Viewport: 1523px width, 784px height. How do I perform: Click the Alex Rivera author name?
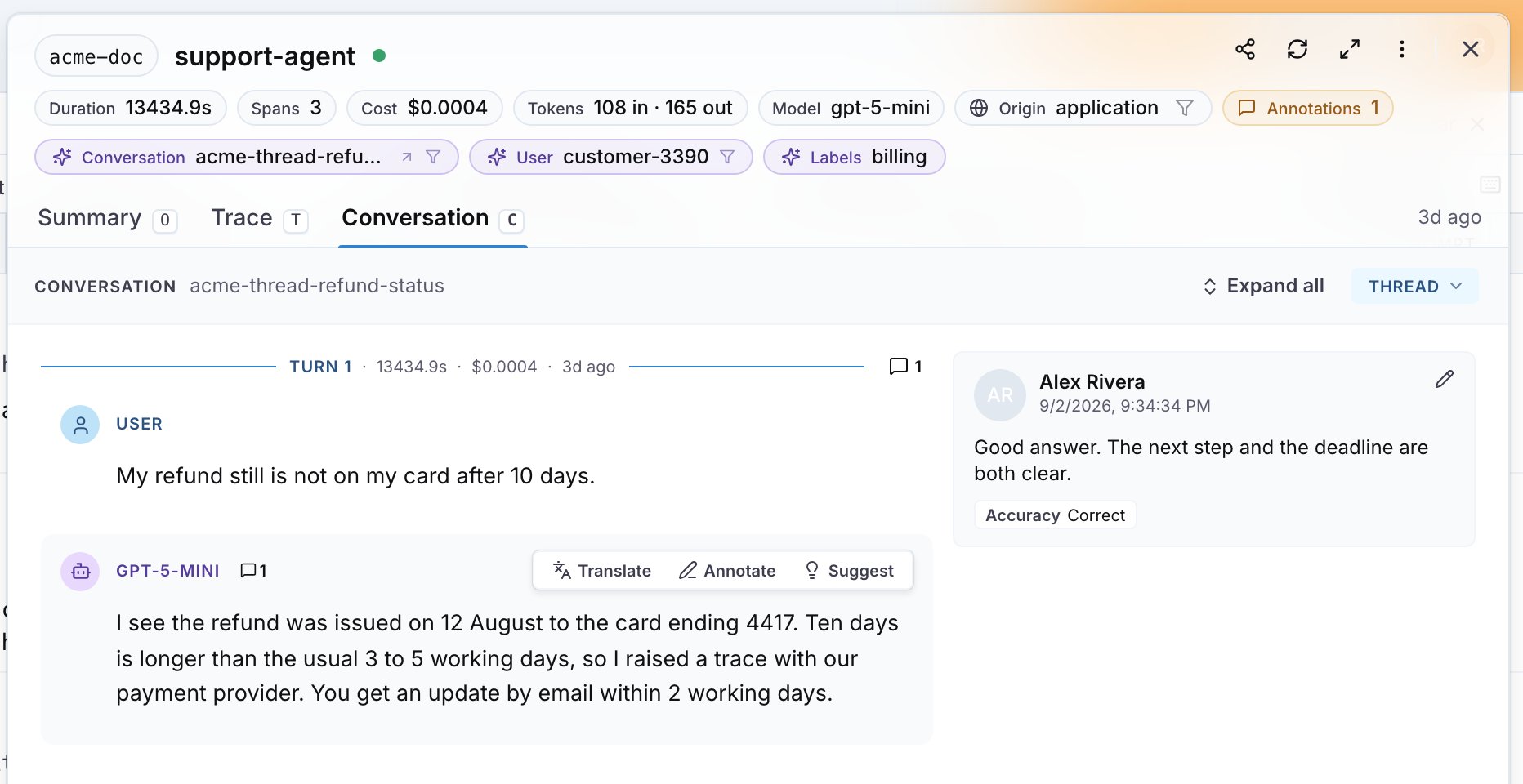[x=1092, y=382]
